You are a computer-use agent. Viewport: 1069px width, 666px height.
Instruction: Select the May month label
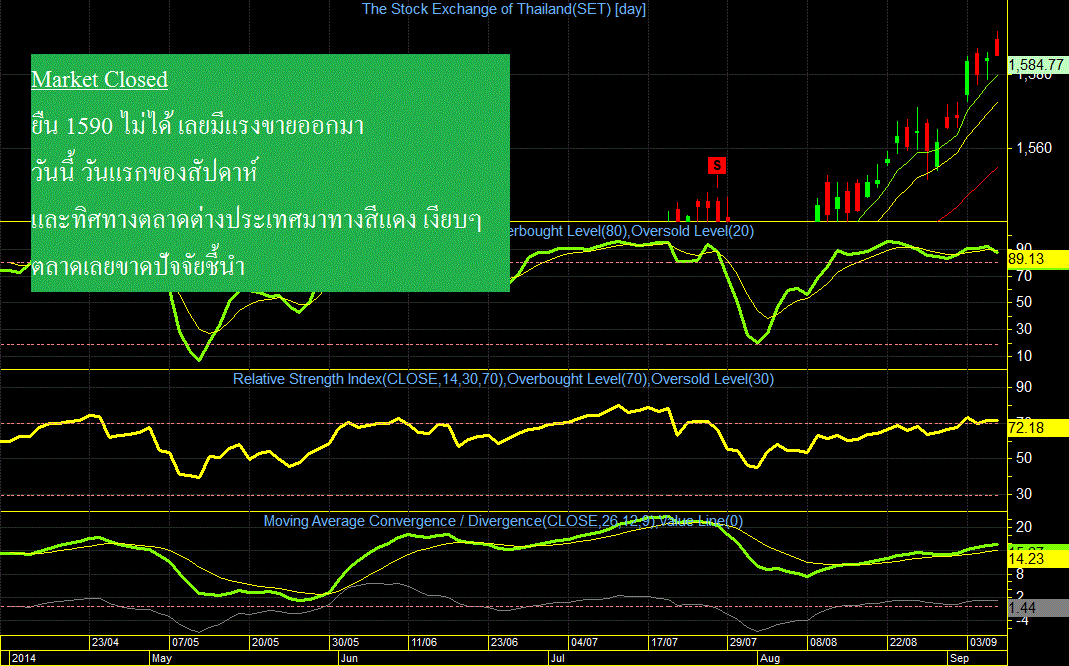[x=162, y=659]
